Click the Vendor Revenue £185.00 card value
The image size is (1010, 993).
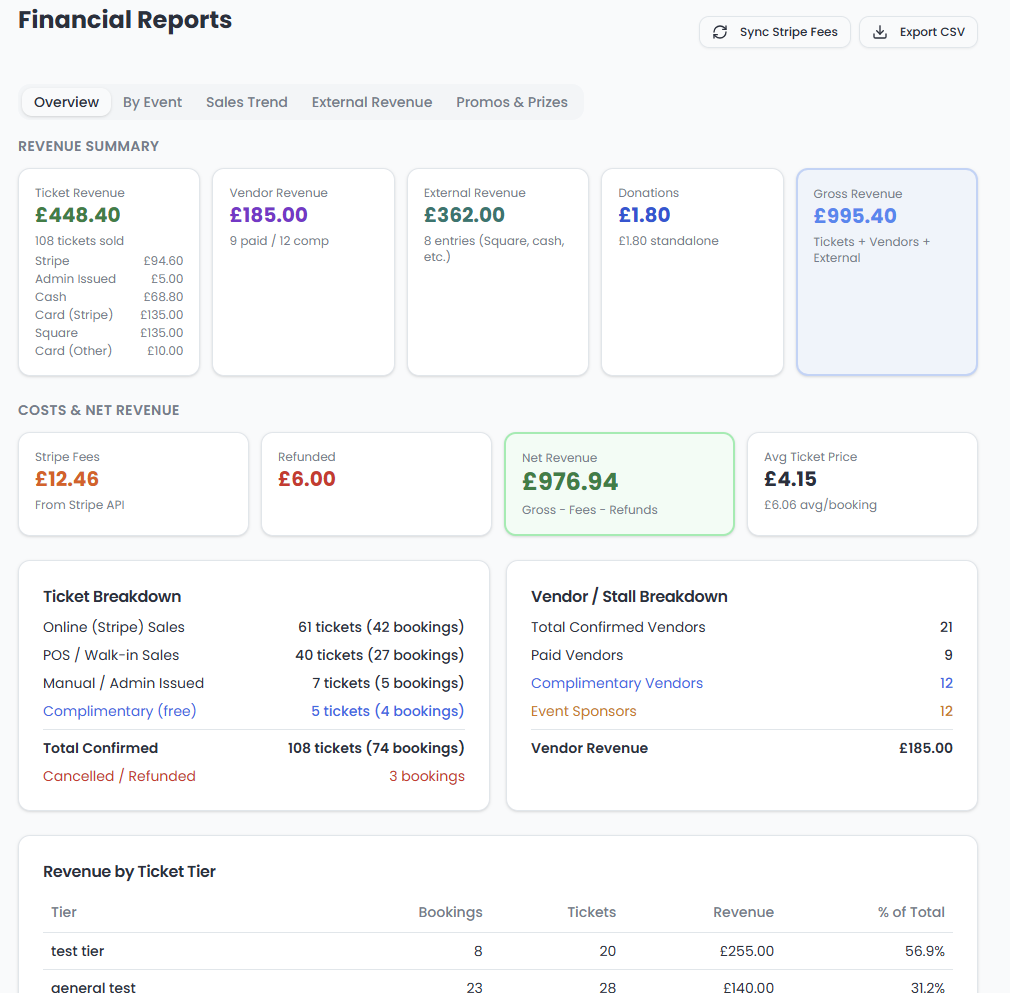click(x=269, y=215)
